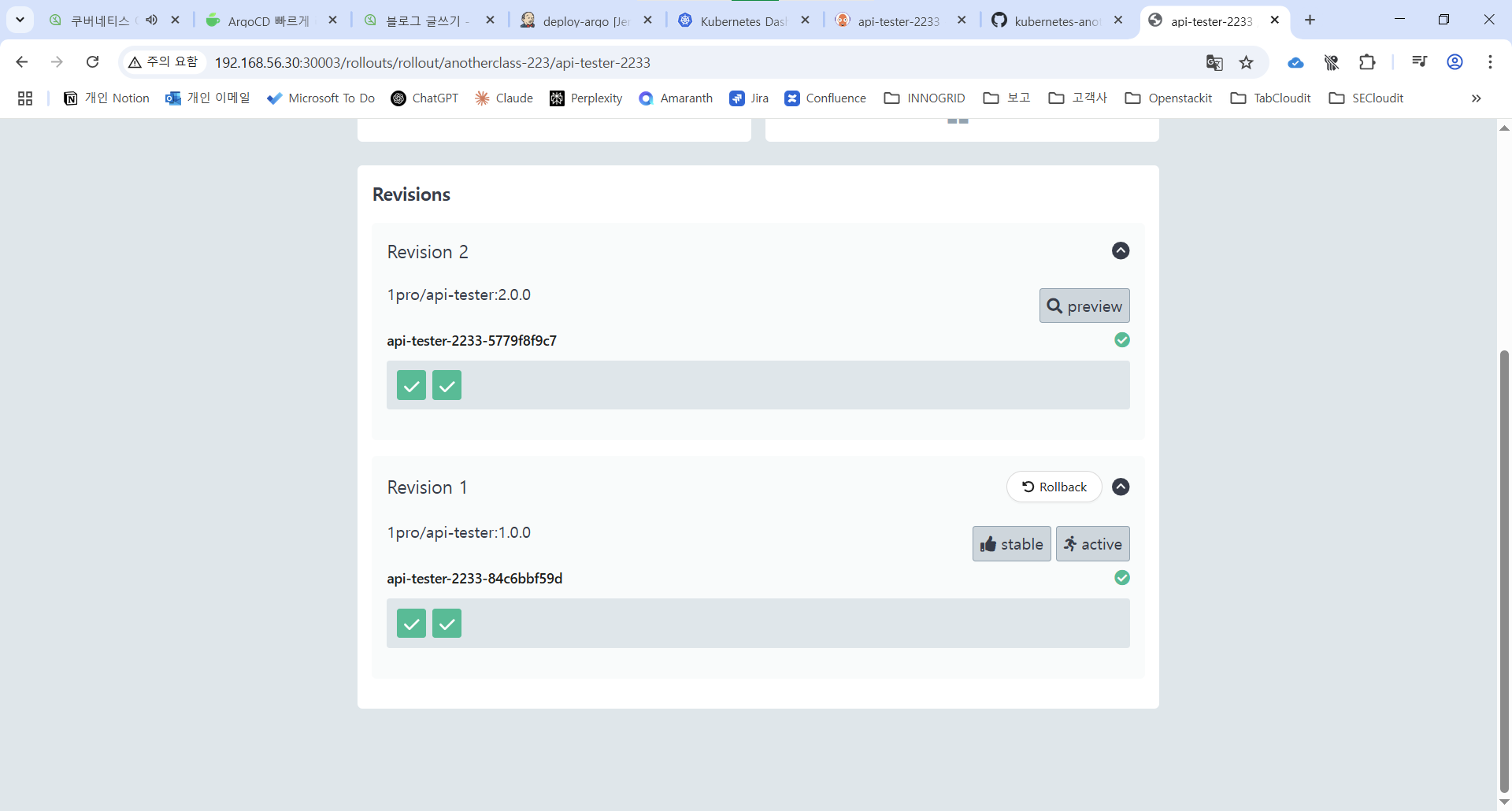Expand the INNOGRID bookmark folder
This screenshot has height=811, width=1512.
pos(925,98)
